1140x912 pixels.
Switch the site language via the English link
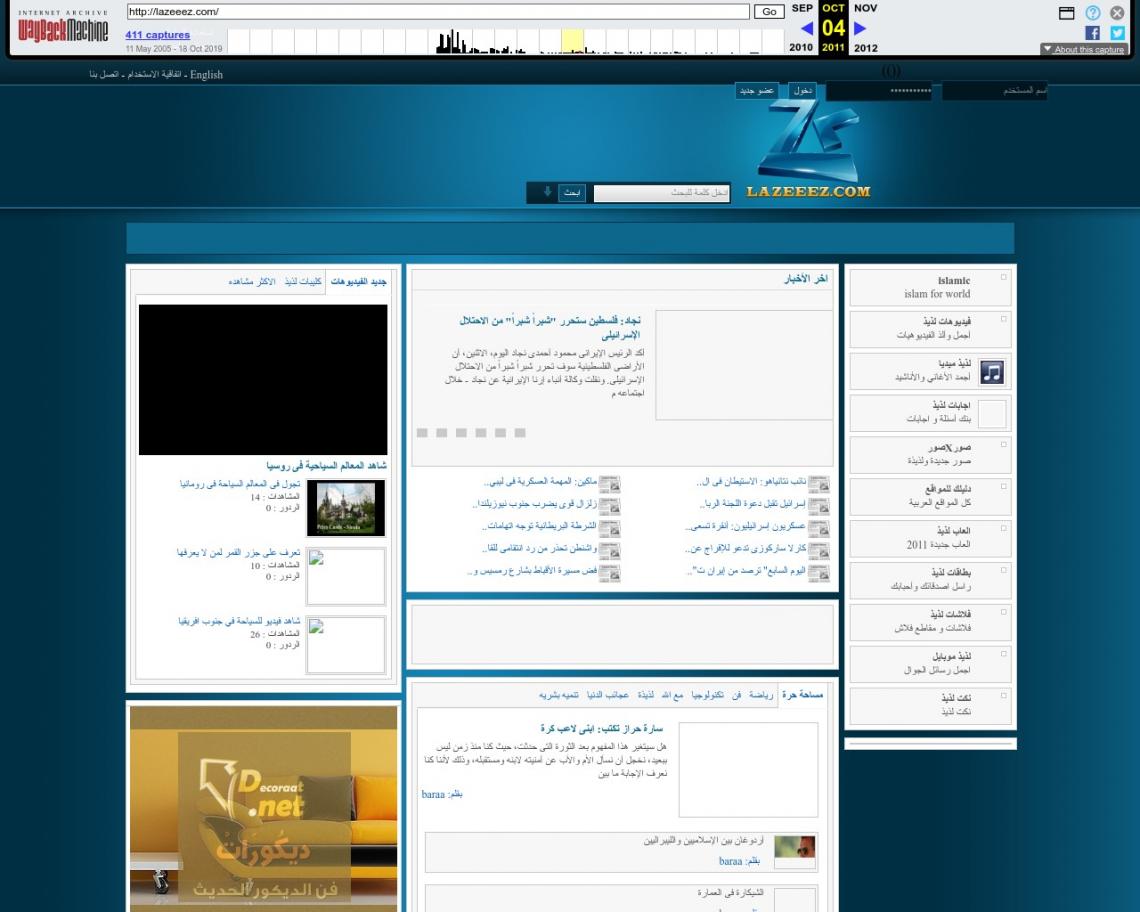(206, 74)
